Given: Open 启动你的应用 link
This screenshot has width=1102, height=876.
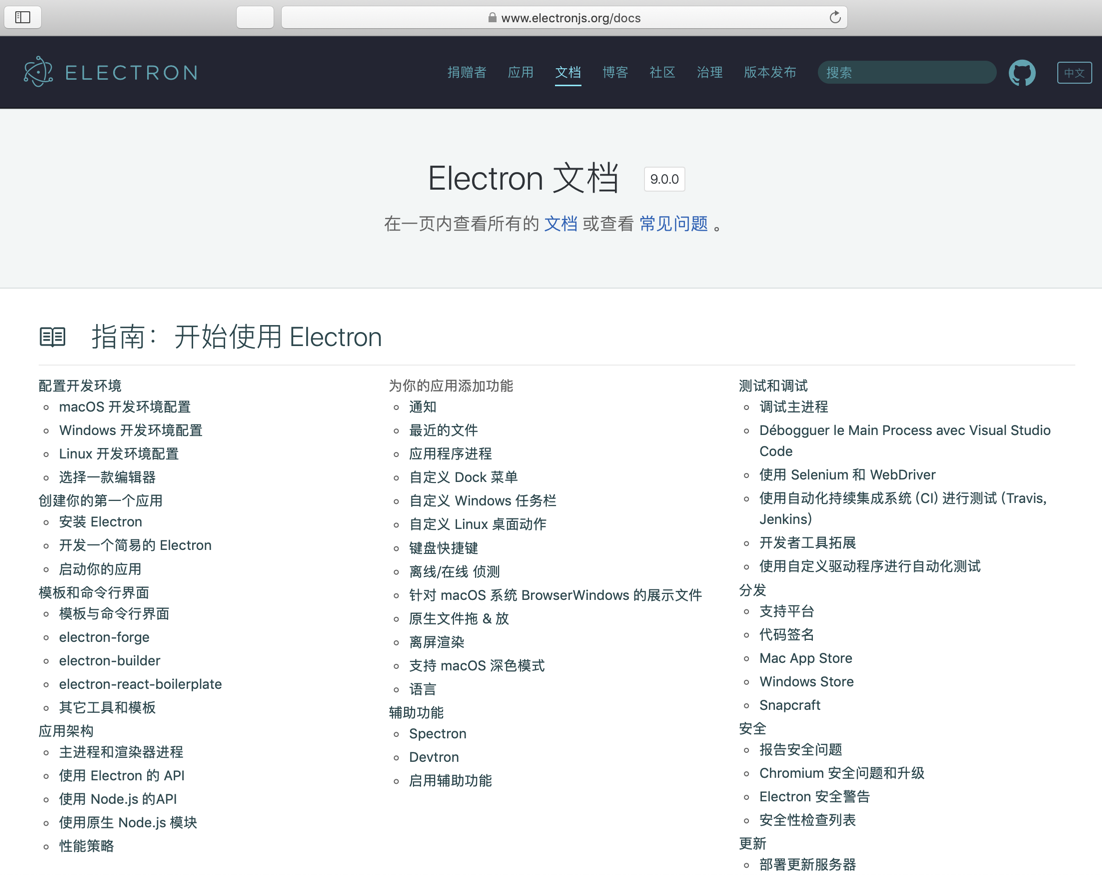Looking at the screenshot, I should (x=101, y=569).
